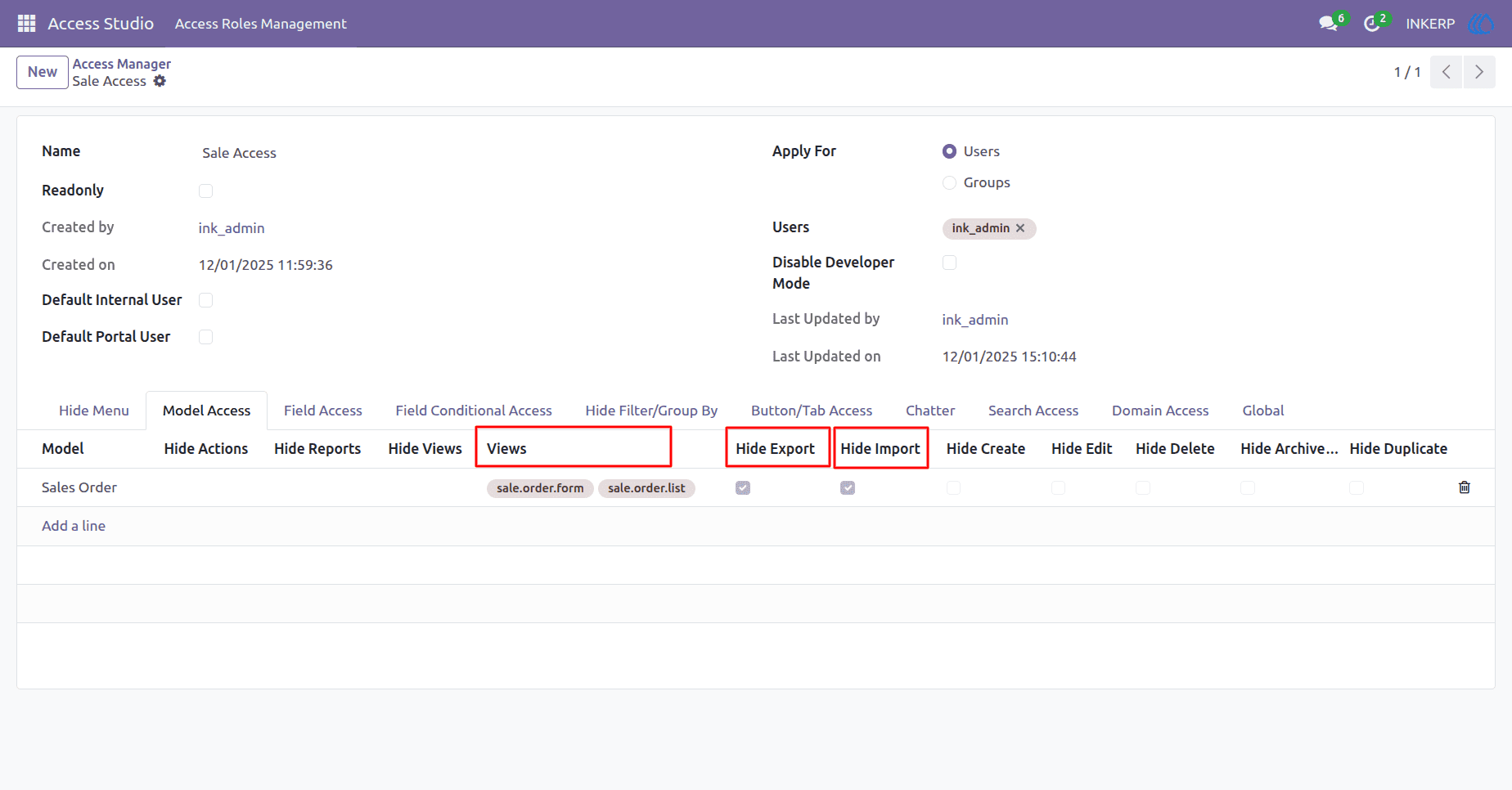The image size is (1512, 790).
Task: Open the Access Manager breadcrumb link
Action: (x=122, y=64)
